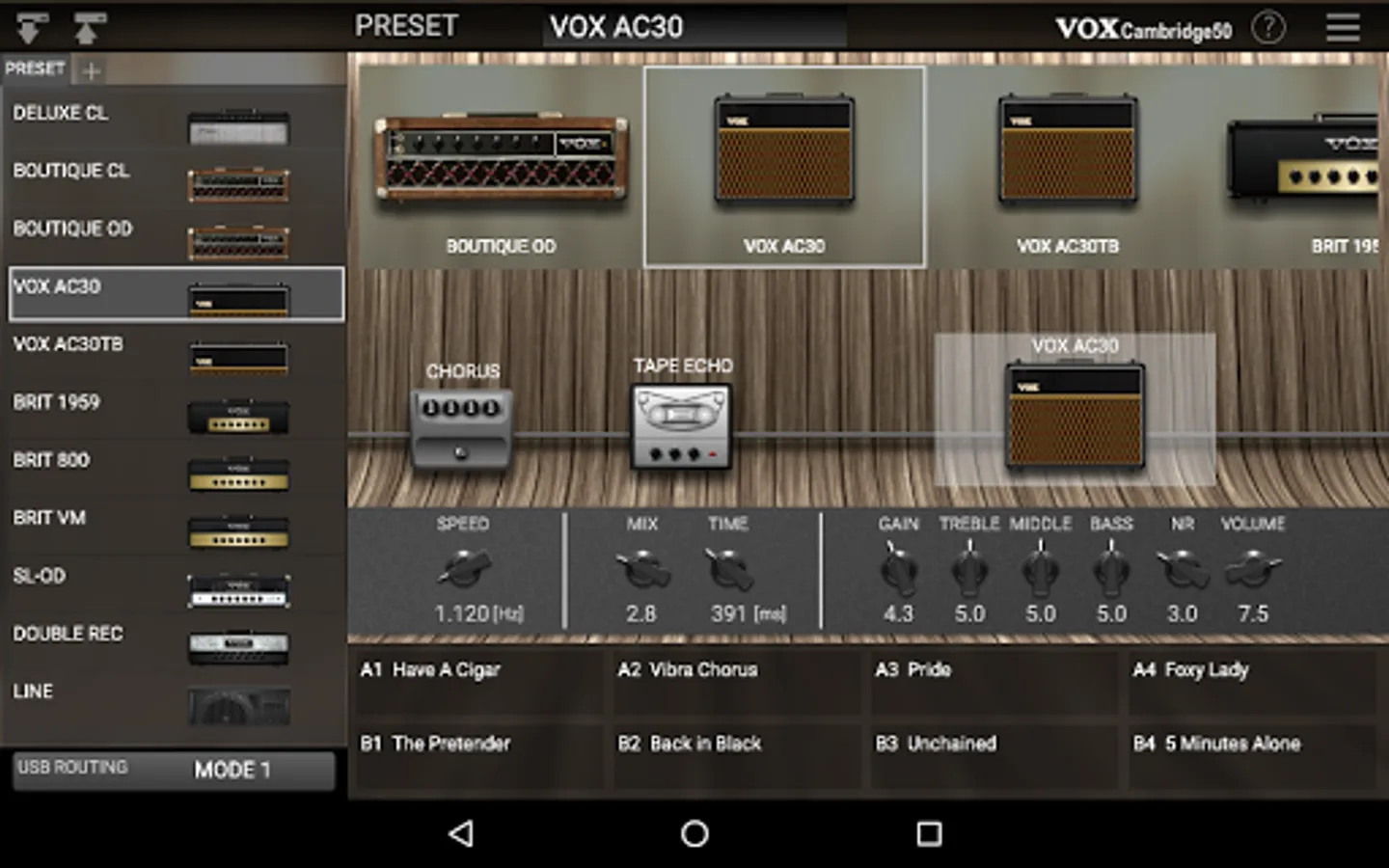Edit the preset name field VOX AC30
The width and height of the screenshot is (1389, 868).
point(694,27)
